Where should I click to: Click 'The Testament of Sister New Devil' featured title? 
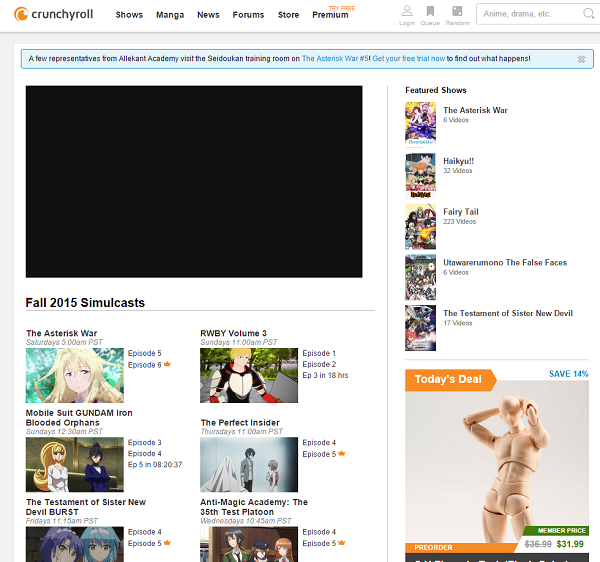tap(508, 313)
